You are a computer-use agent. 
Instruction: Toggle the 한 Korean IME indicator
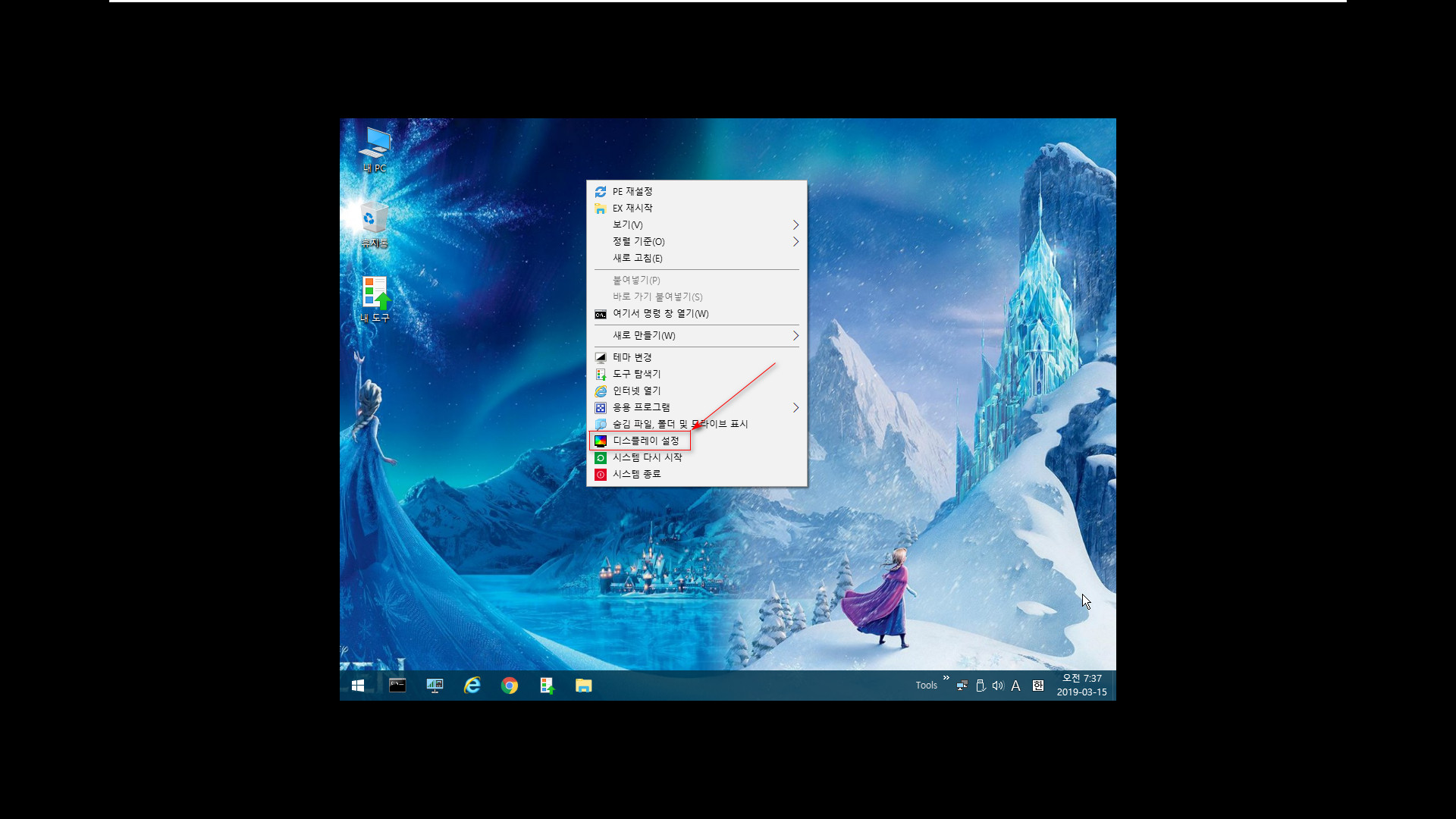1038,686
